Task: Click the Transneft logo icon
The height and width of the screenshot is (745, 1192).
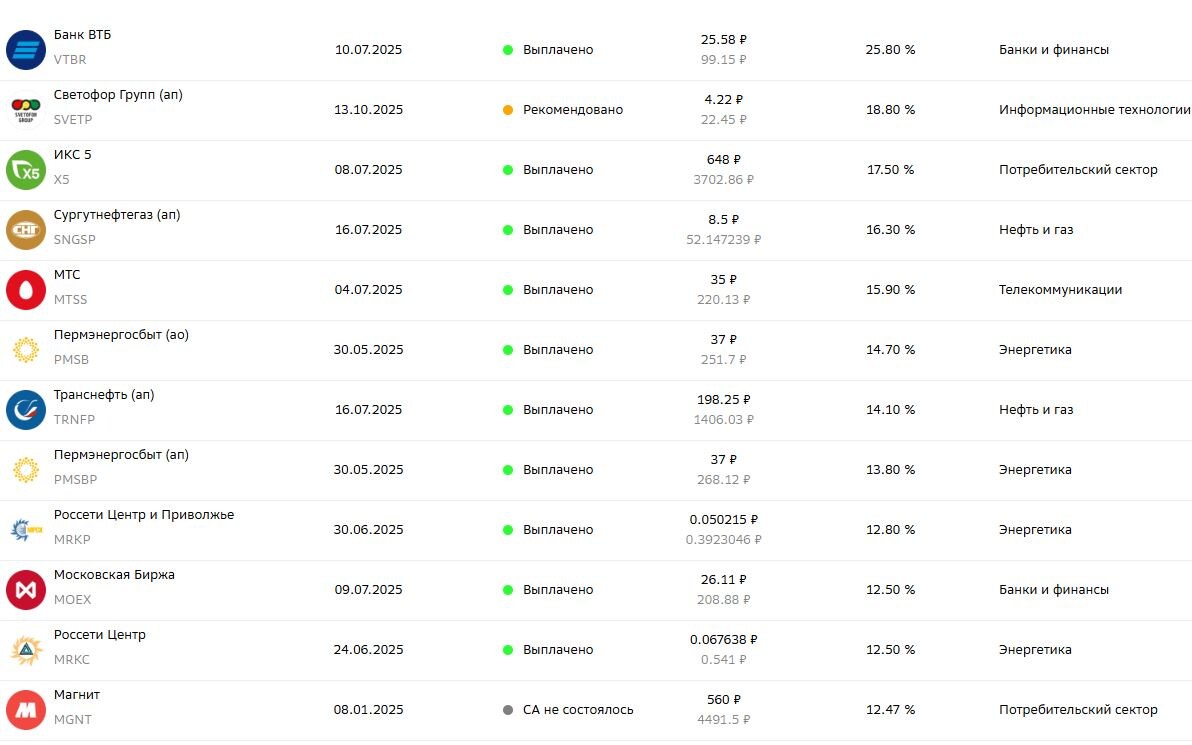Action: [26, 411]
